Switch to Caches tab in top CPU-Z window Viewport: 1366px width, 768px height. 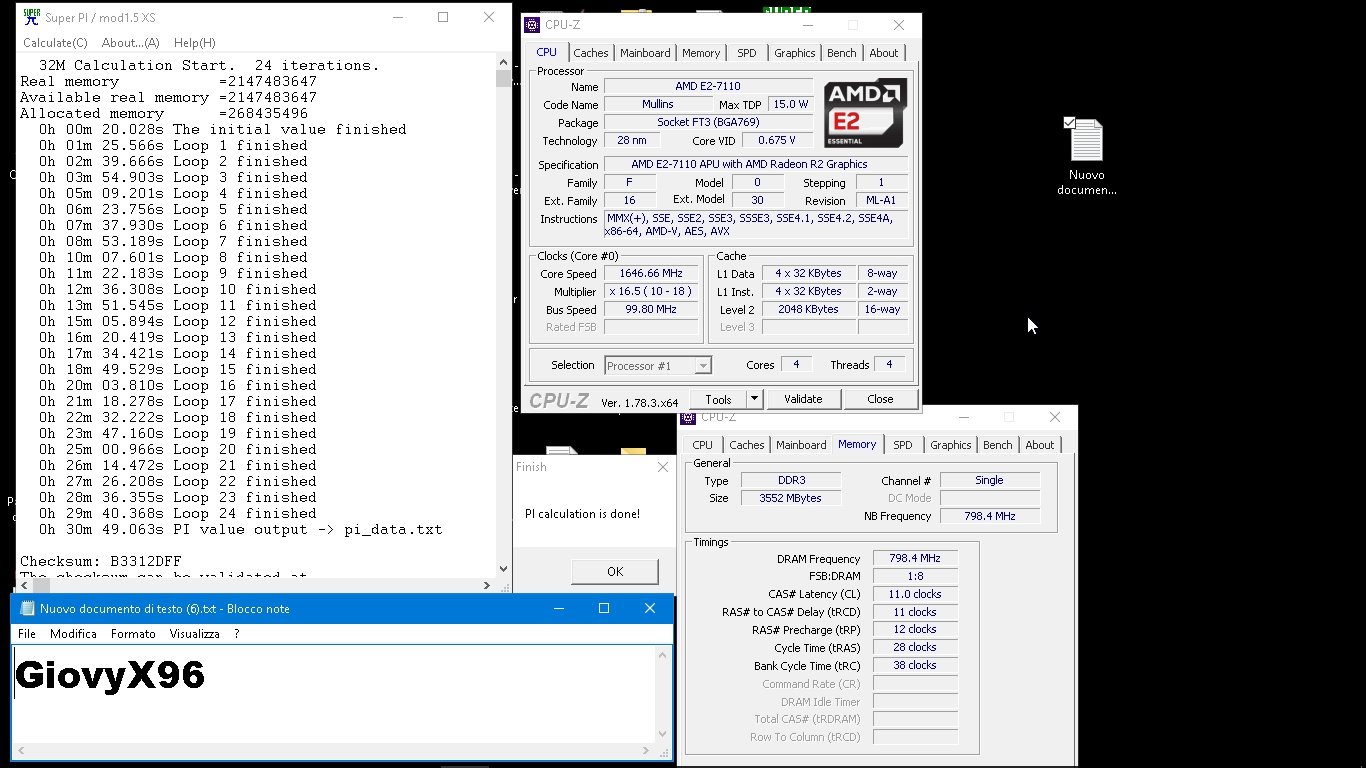[x=590, y=53]
